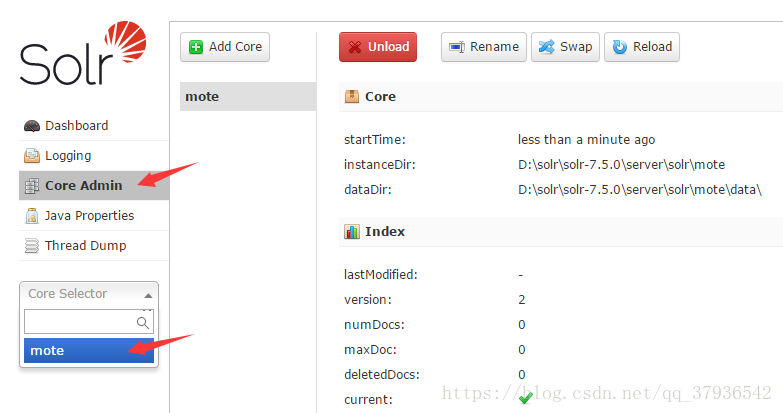
Task: Click the Dashboard gauge icon
Action: (x=32, y=126)
